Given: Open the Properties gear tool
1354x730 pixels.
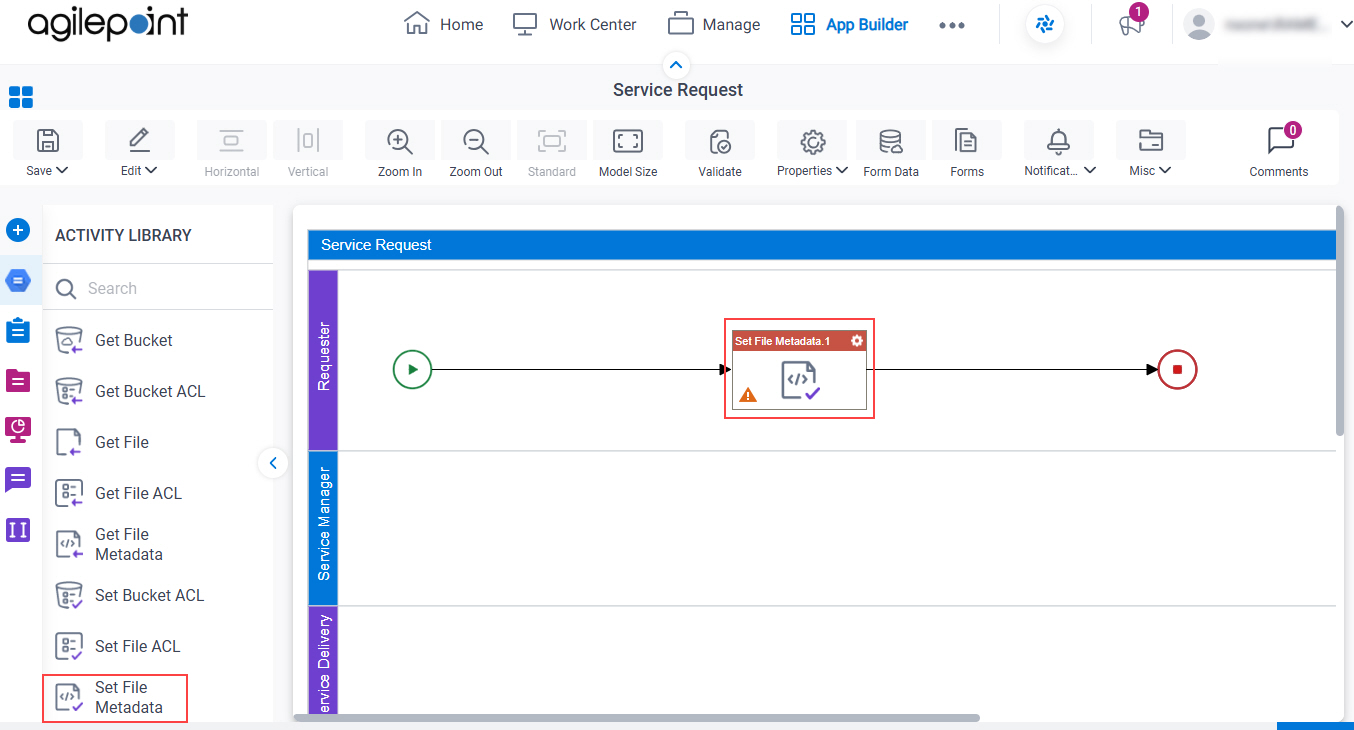Looking at the screenshot, I should (x=812, y=140).
